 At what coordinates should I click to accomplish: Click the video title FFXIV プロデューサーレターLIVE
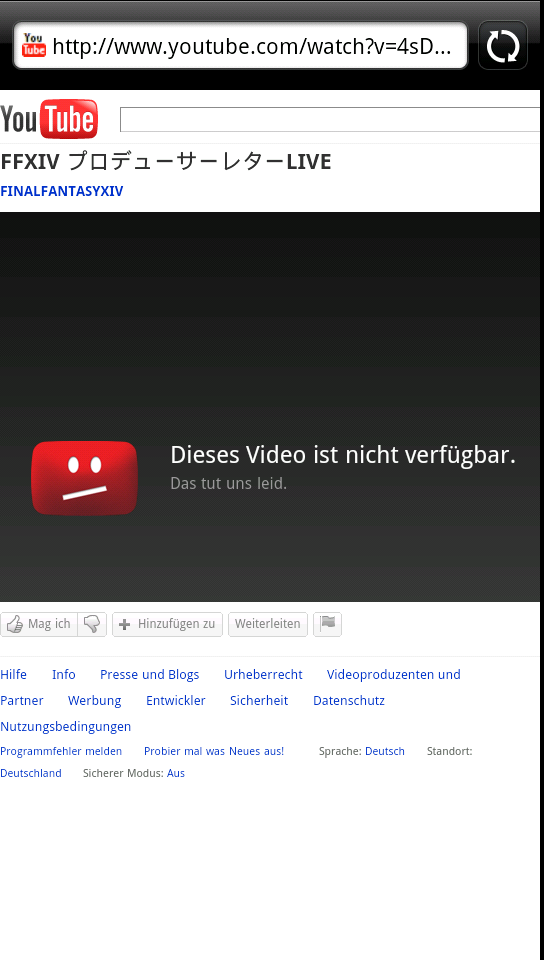(x=166, y=162)
